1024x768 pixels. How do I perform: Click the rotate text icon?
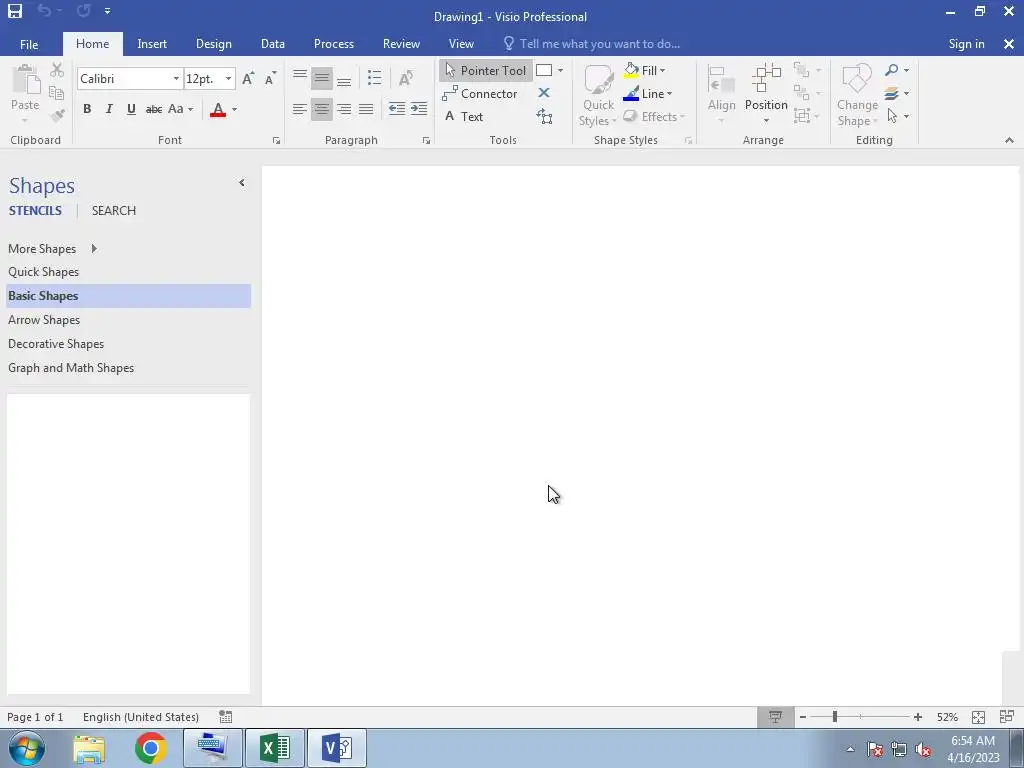tap(406, 78)
